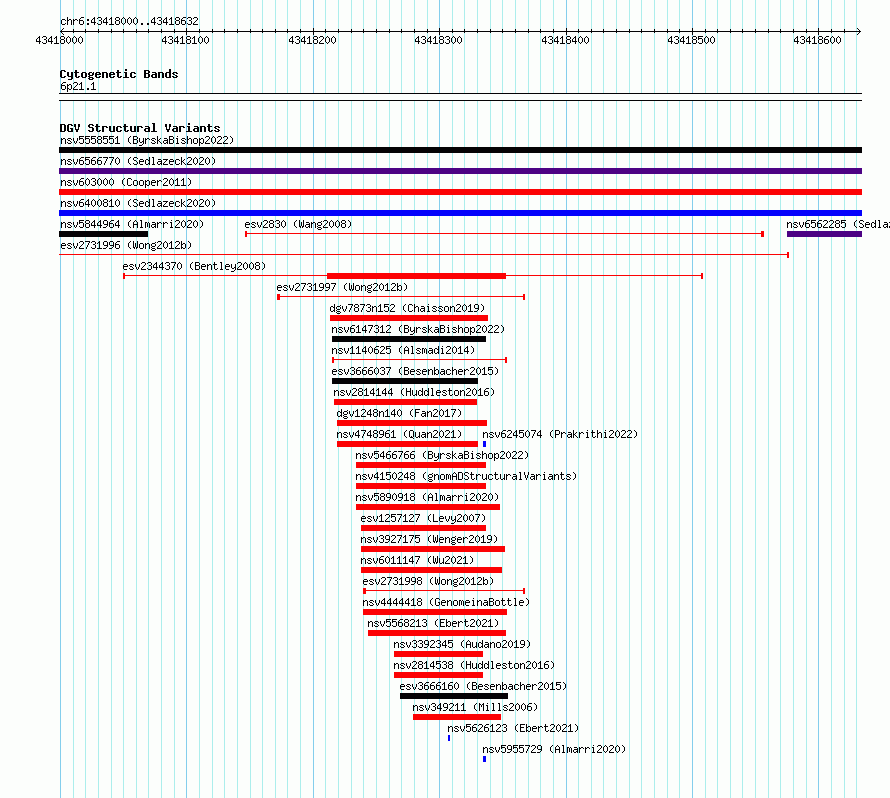Select the small blue nsv5955729 marker
The height and width of the screenshot is (798, 890).
click(484, 759)
